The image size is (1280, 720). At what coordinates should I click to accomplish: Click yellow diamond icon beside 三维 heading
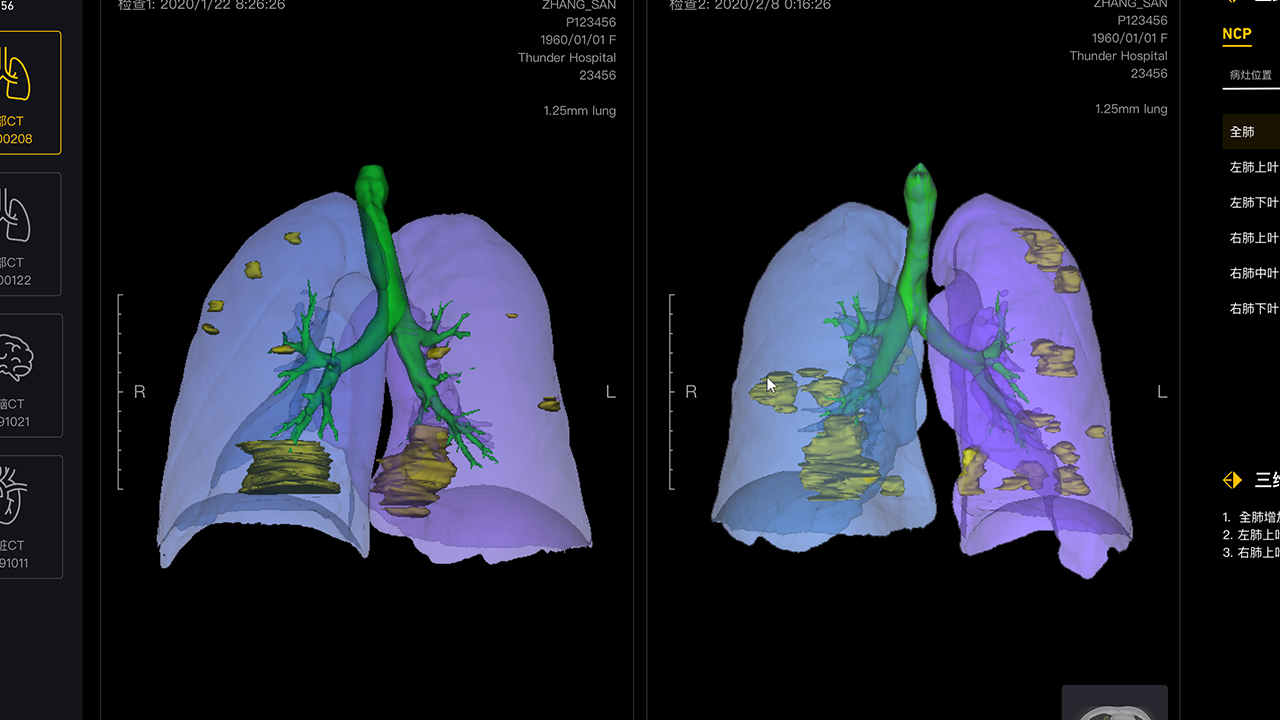pos(1232,480)
